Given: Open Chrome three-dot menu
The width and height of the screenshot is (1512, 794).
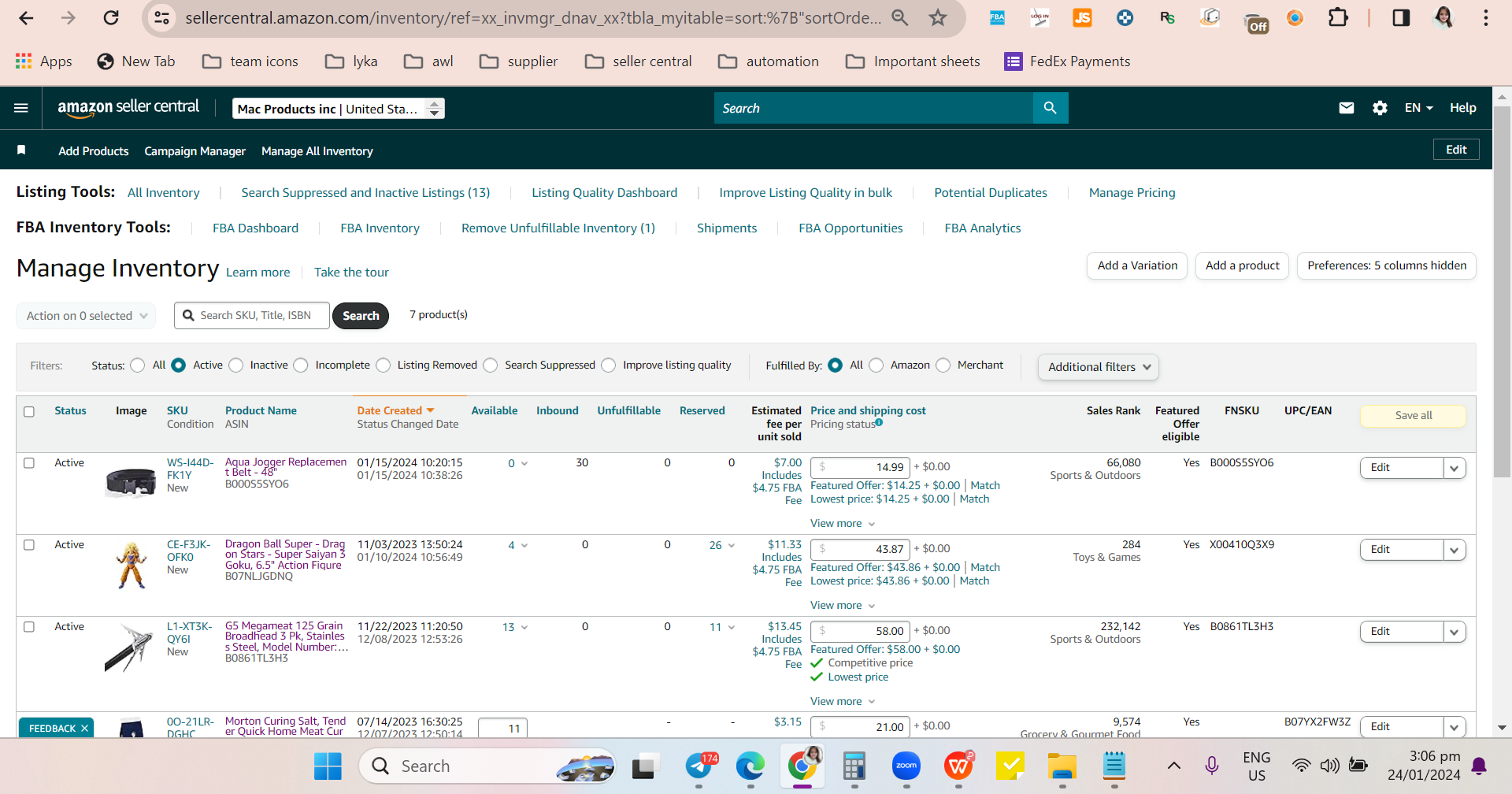Looking at the screenshot, I should point(1485,17).
